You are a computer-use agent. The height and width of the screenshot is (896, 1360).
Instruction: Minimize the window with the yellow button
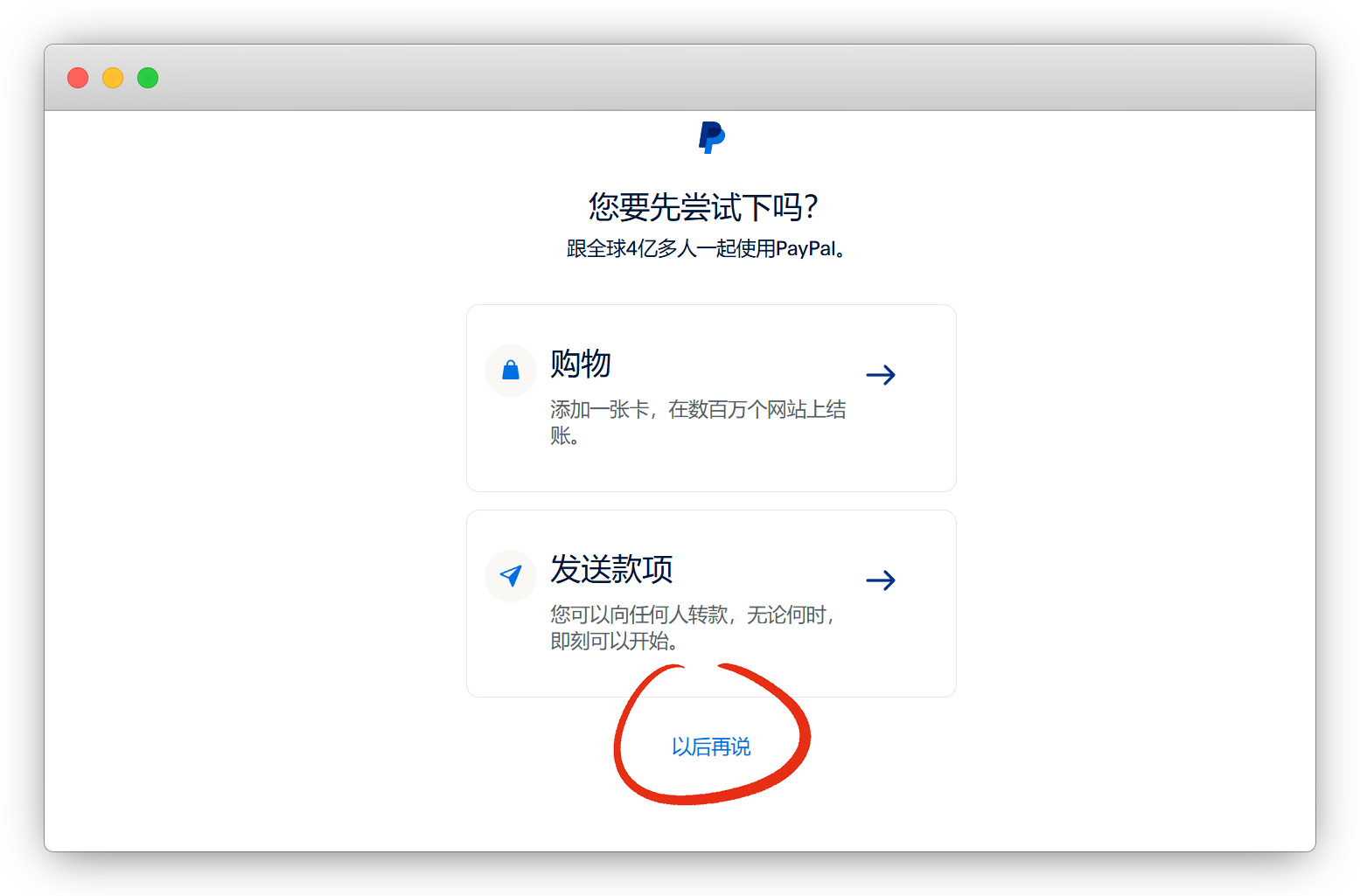coord(113,78)
